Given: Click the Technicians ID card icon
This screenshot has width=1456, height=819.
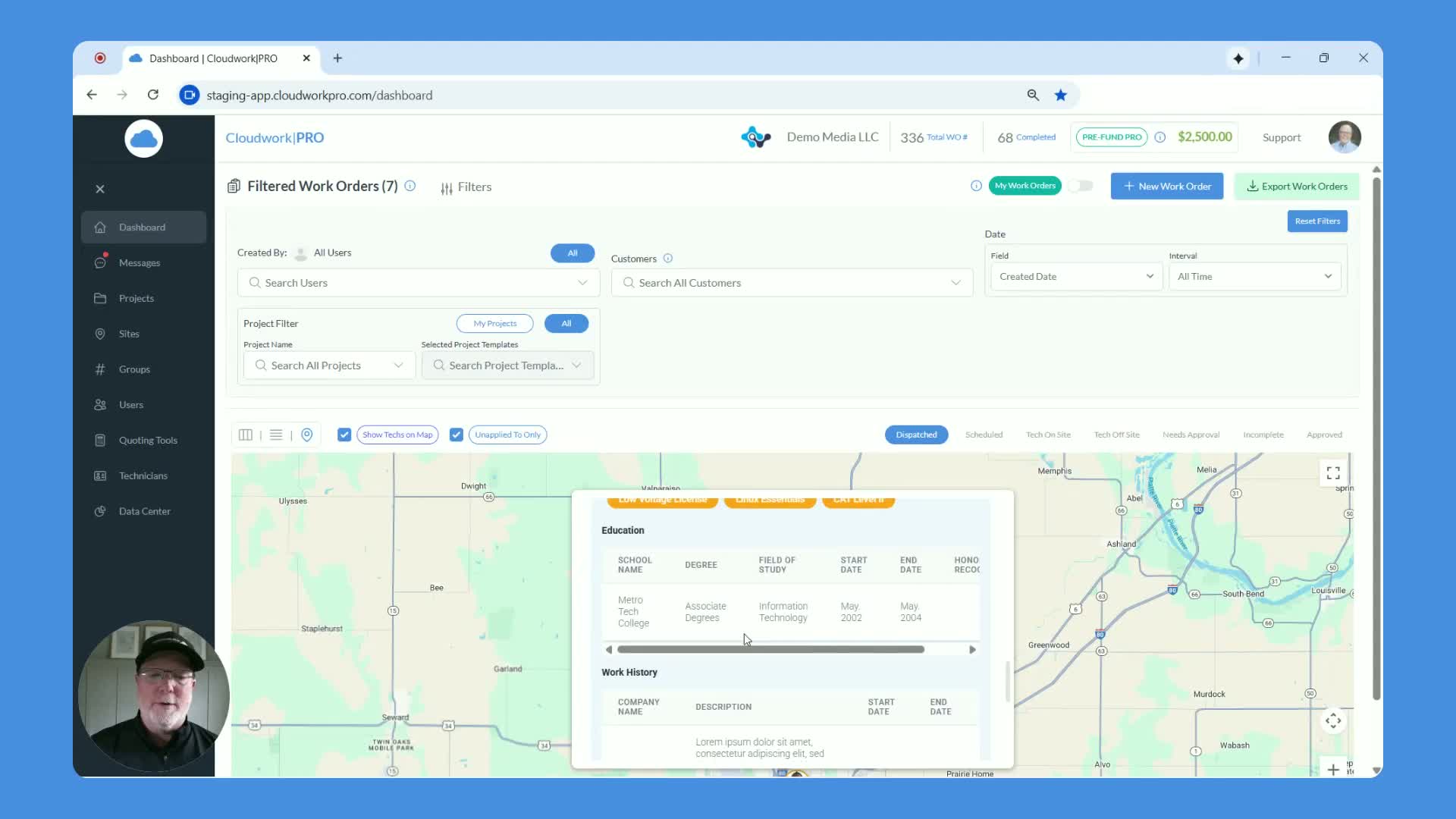Looking at the screenshot, I should click(x=100, y=476).
